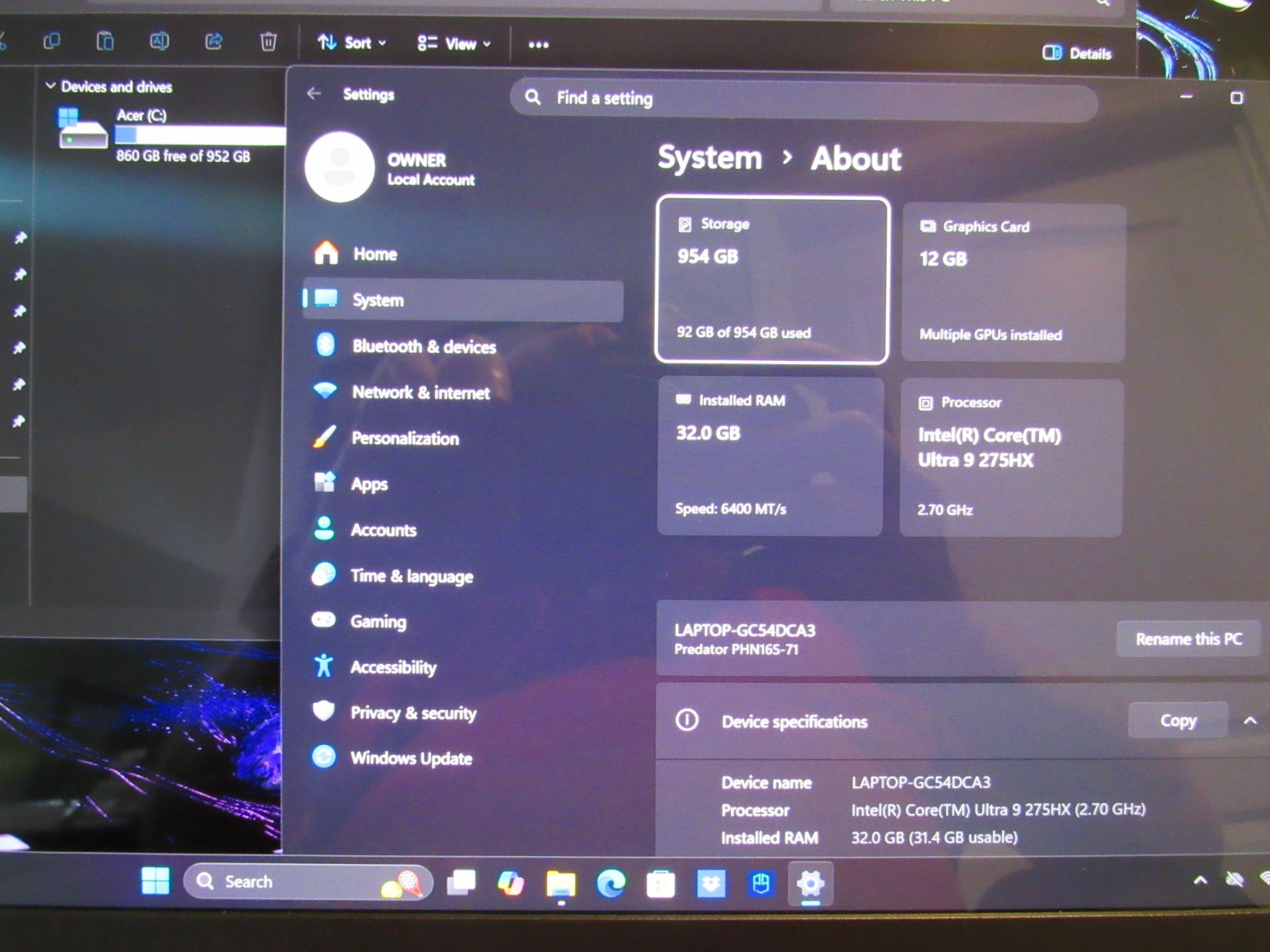Open Microsoft Store from the taskbar
Viewport: 1270px width, 952px height.
(x=660, y=884)
